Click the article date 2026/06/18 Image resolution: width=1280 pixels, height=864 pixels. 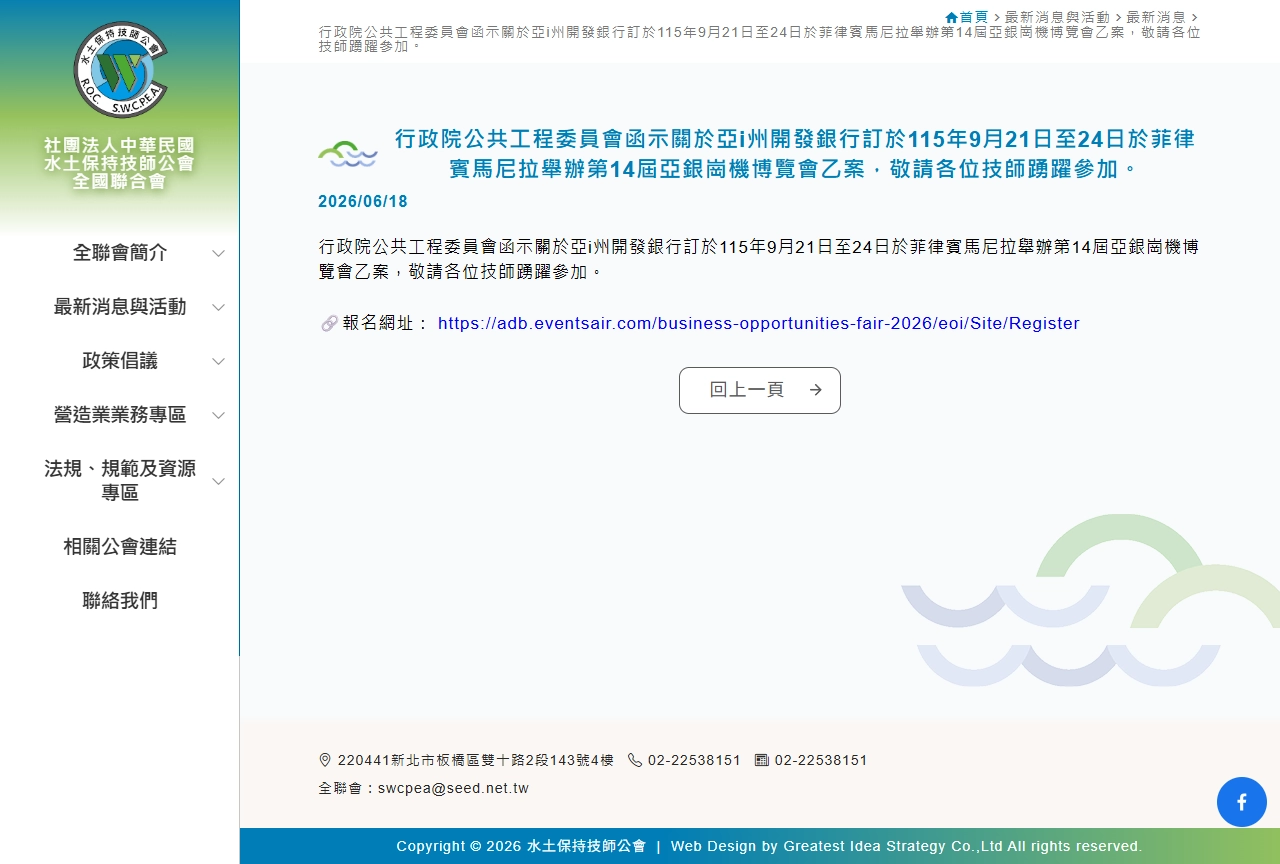click(363, 201)
